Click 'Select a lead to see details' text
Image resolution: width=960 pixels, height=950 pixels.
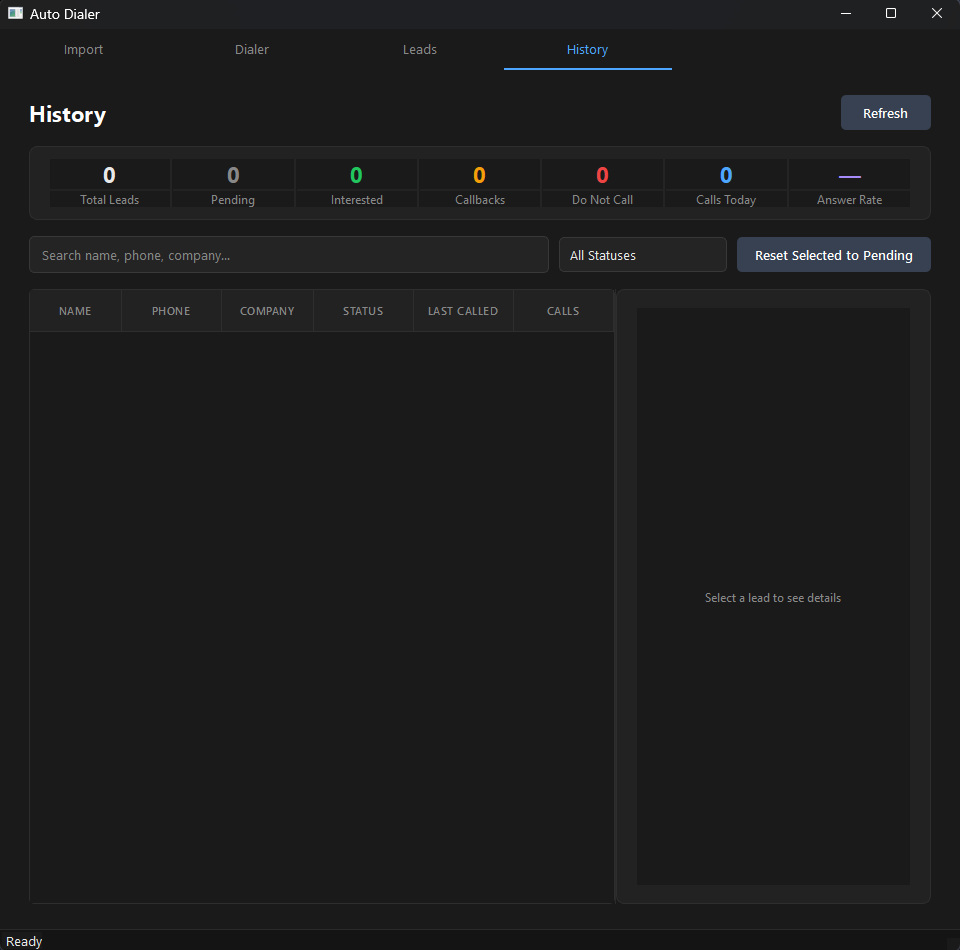tap(773, 597)
